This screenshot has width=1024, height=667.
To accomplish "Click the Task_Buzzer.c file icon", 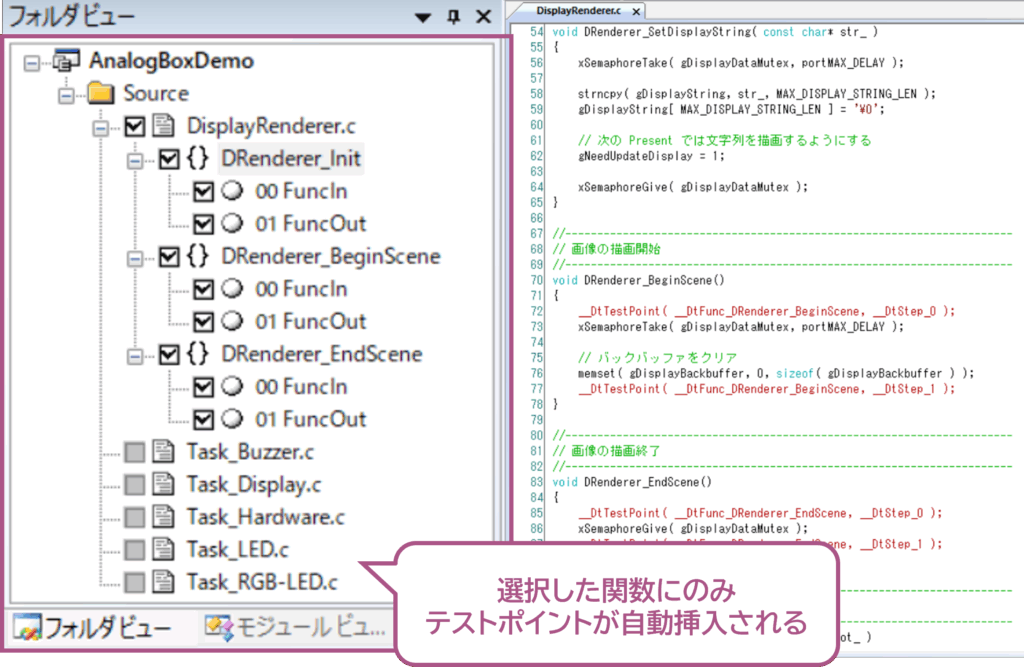I will tap(164, 452).
